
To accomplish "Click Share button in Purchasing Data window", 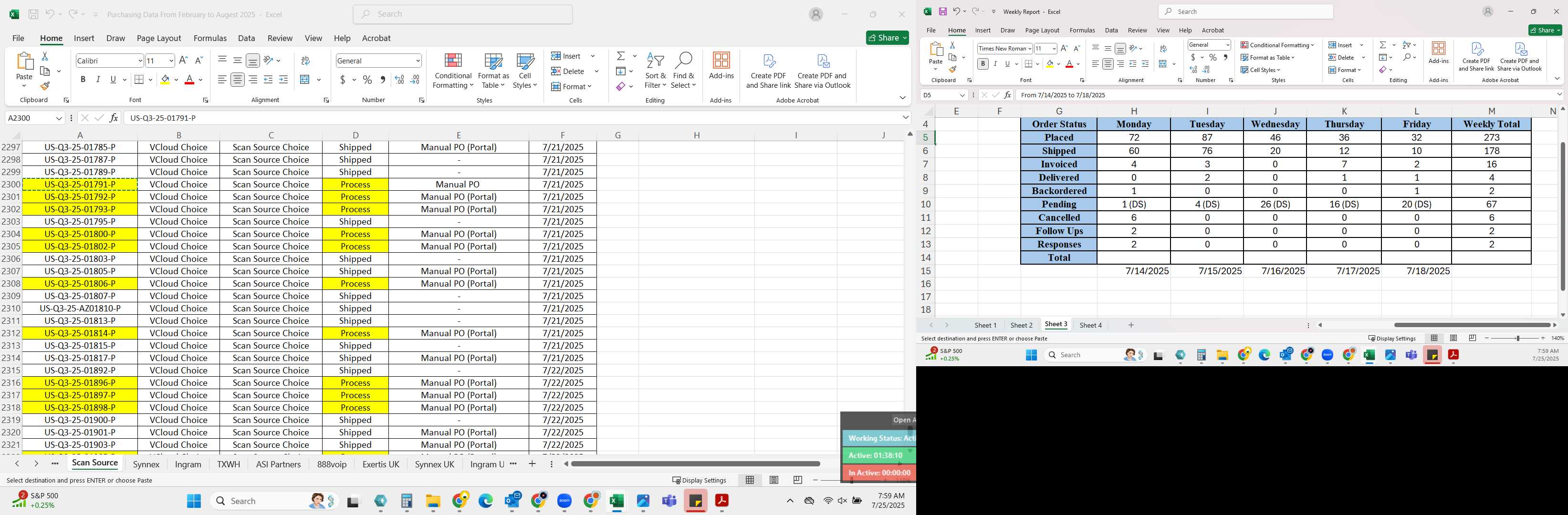I will (887, 38).
